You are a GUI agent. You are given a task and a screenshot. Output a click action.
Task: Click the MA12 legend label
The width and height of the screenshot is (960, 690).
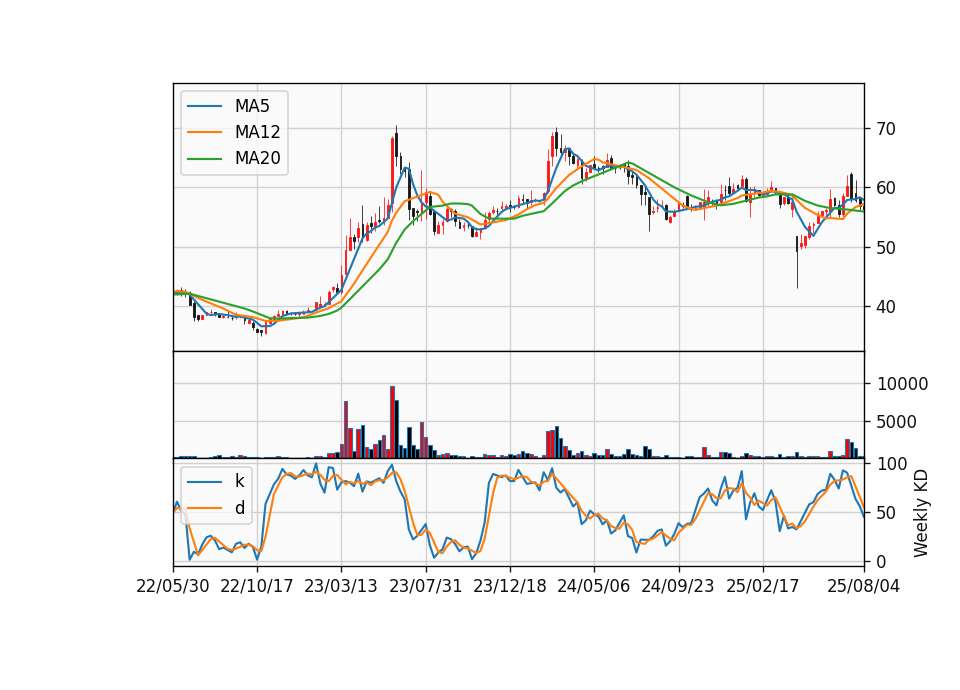tap(257, 132)
